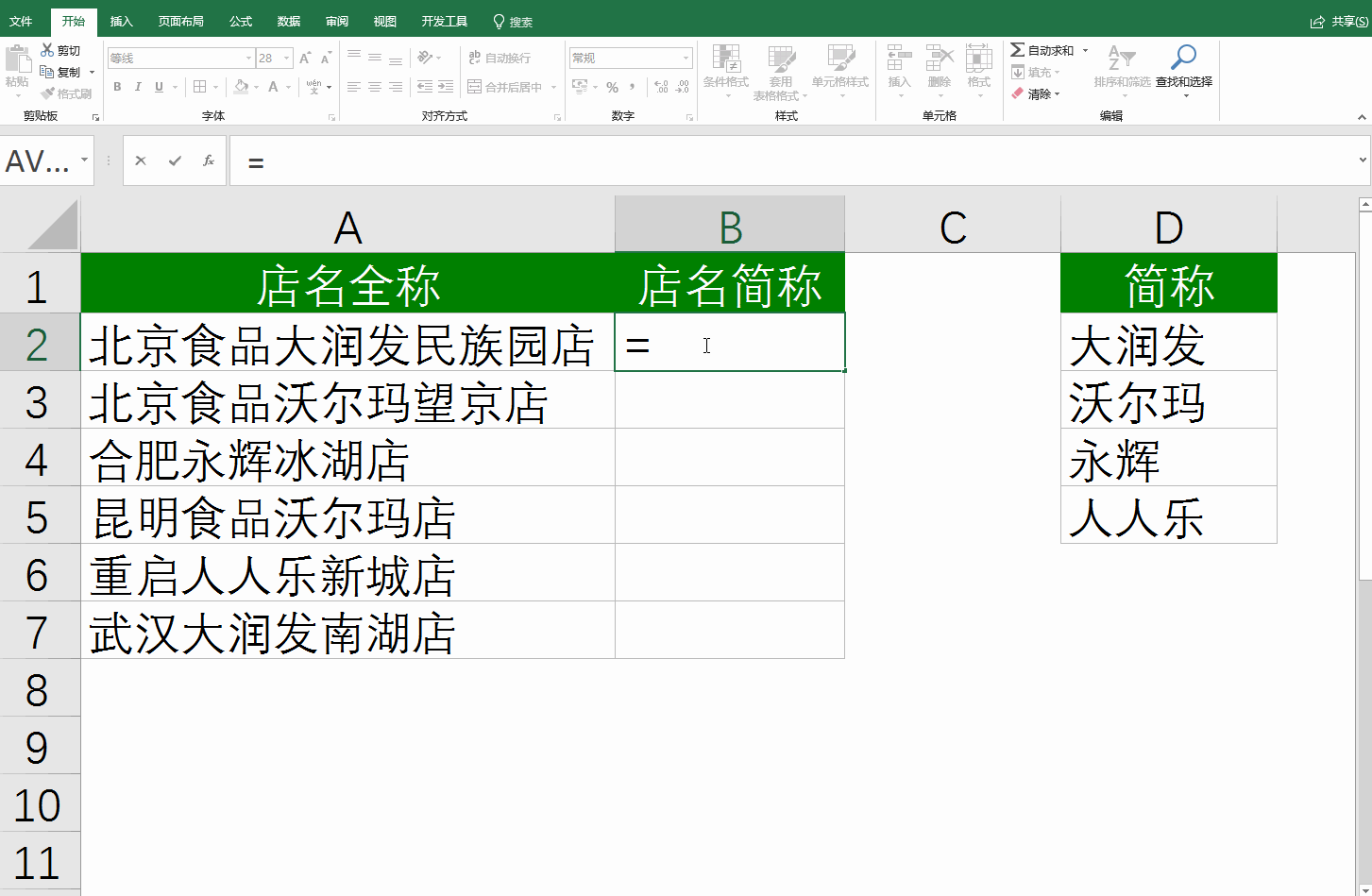Open the Font dialog launcher

pos(331,117)
